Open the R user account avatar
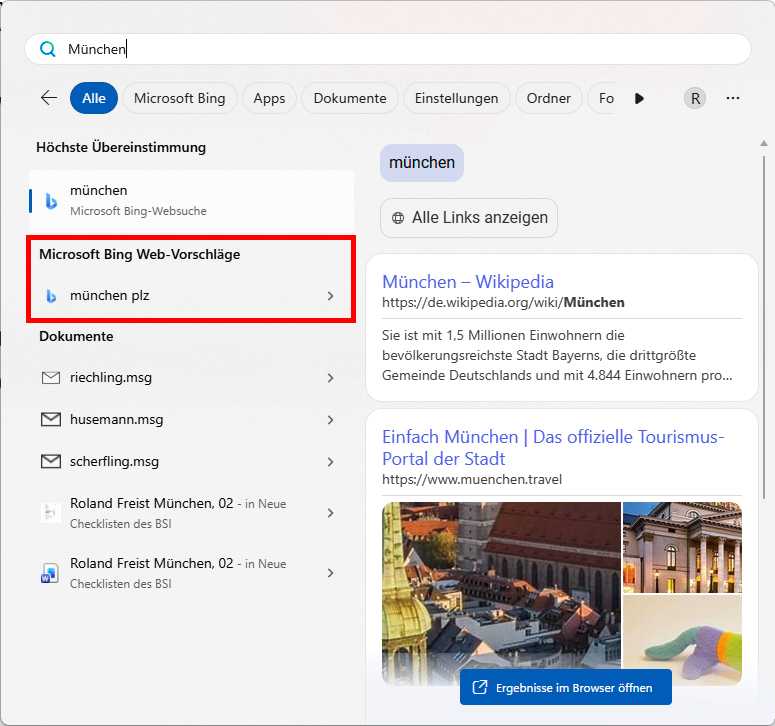 click(695, 98)
